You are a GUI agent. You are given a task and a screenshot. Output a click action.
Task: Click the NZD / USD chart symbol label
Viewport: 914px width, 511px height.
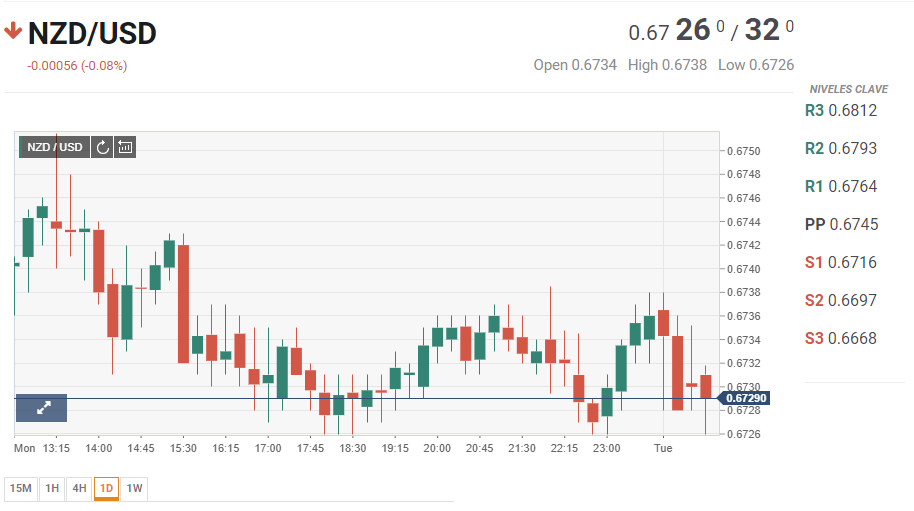pos(55,148)
